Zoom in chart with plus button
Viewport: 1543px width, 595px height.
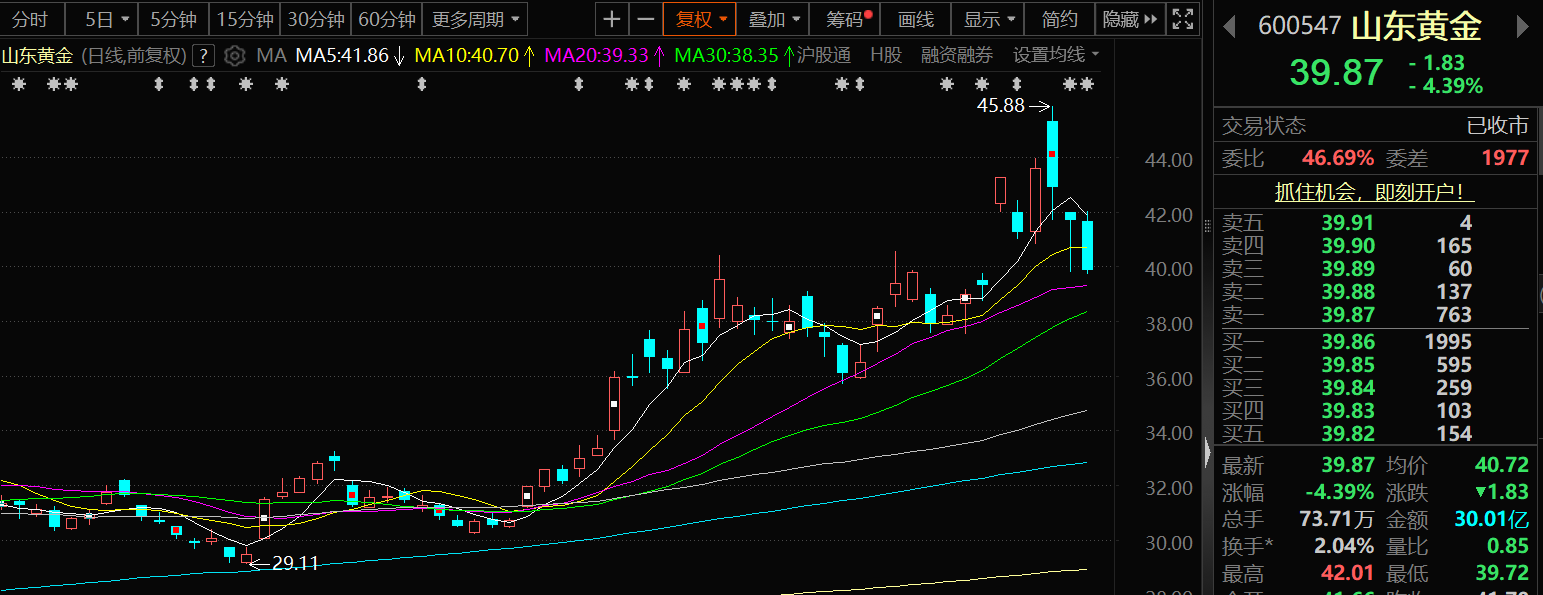(612, 19)
